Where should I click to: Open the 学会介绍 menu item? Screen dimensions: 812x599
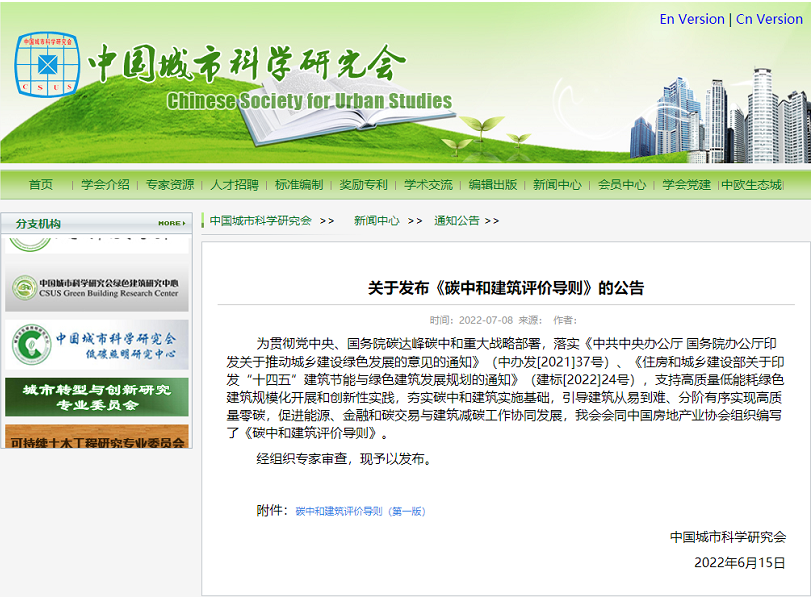click(105, 184)
